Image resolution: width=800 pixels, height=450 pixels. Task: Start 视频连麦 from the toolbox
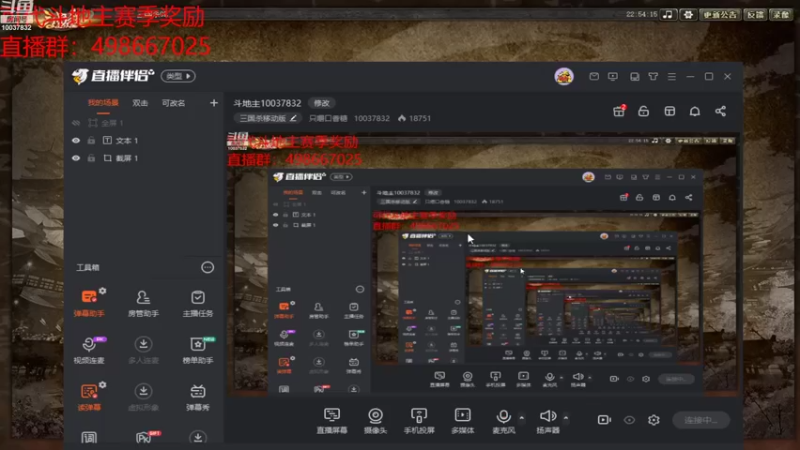pyautogui.click(x=89, y=350)
